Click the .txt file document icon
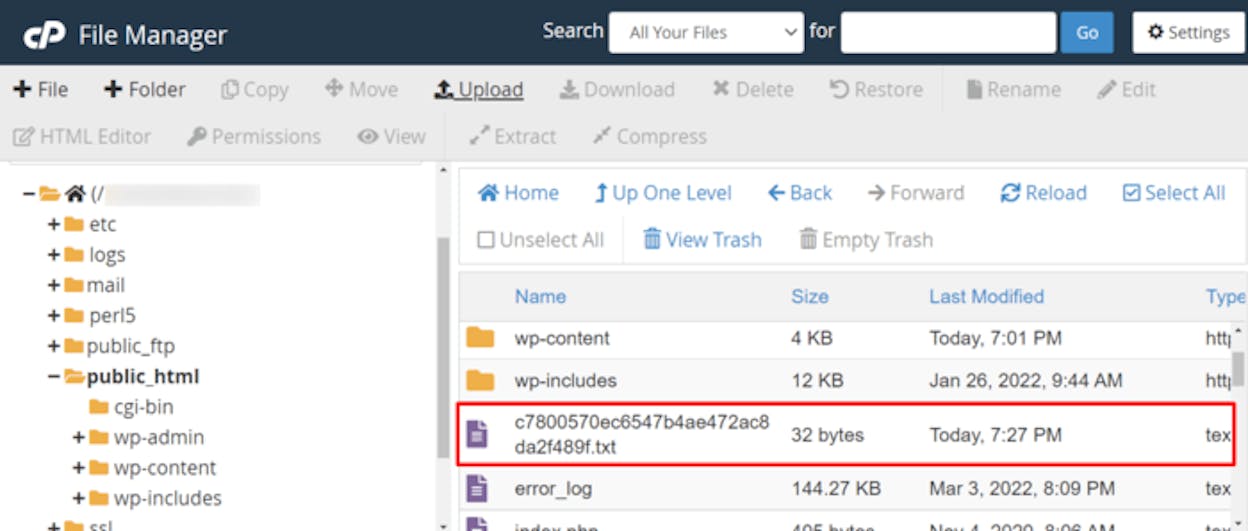 click(478, 434)
